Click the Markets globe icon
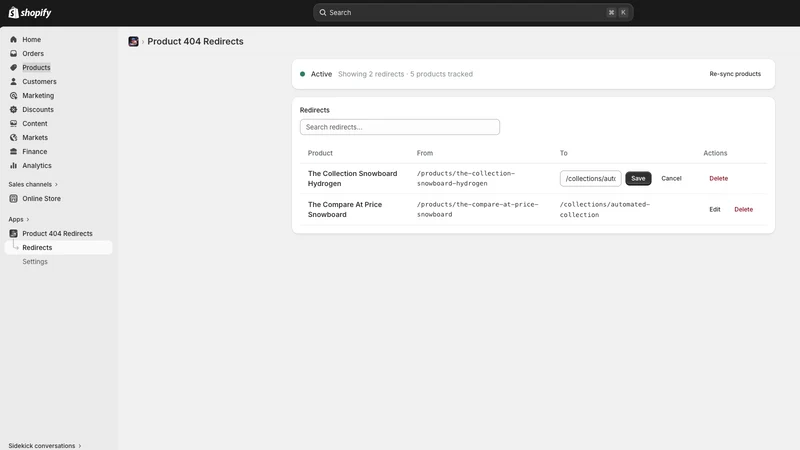The width and height of the screenshot is (800, 450). tap(13, 137)
